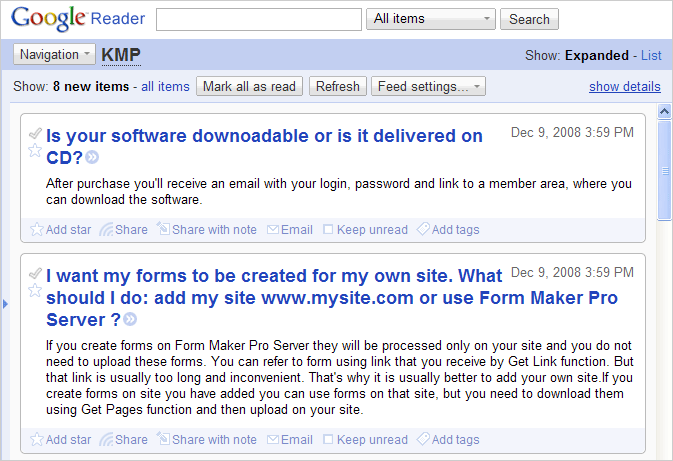Viewport: 673px width, 461px height.
Task: Open the Navigation dropdown
Action: click(54, 55)
